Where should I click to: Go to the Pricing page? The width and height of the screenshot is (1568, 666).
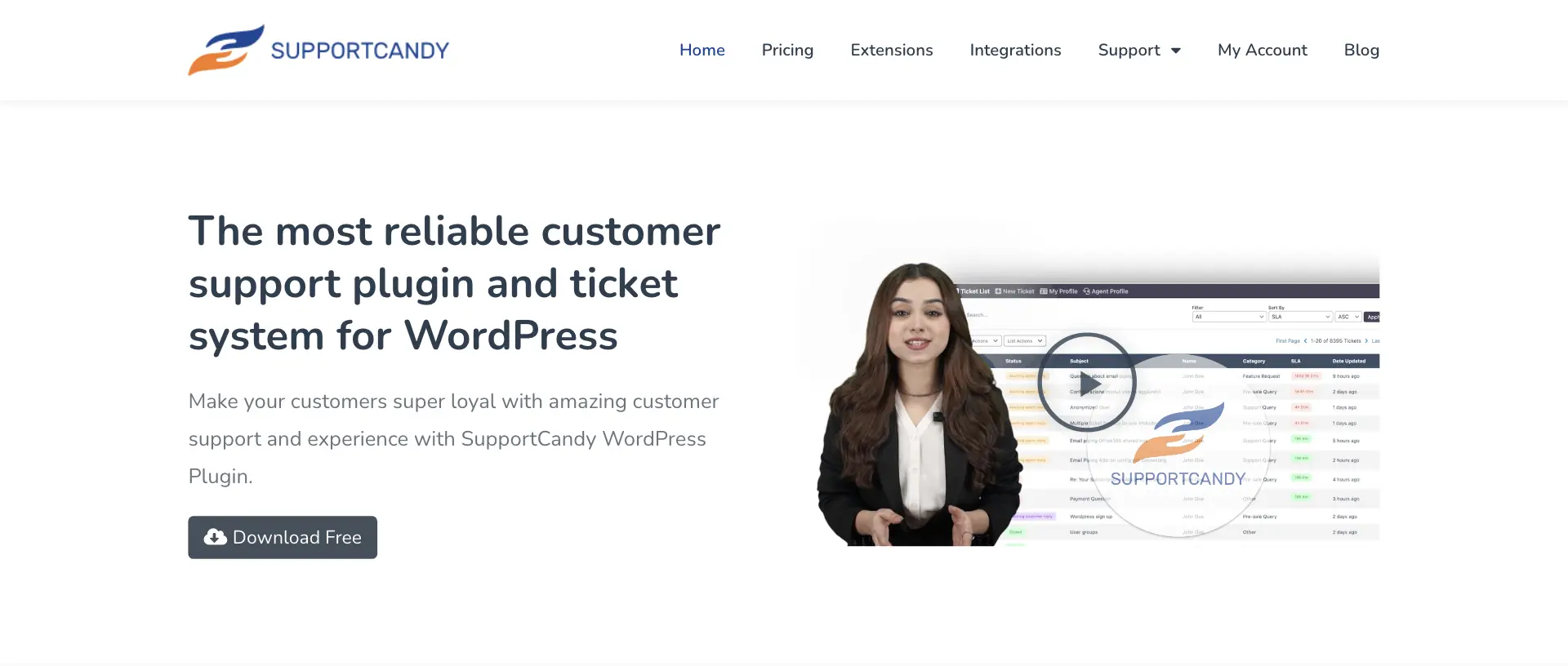[x=787, y=50]
